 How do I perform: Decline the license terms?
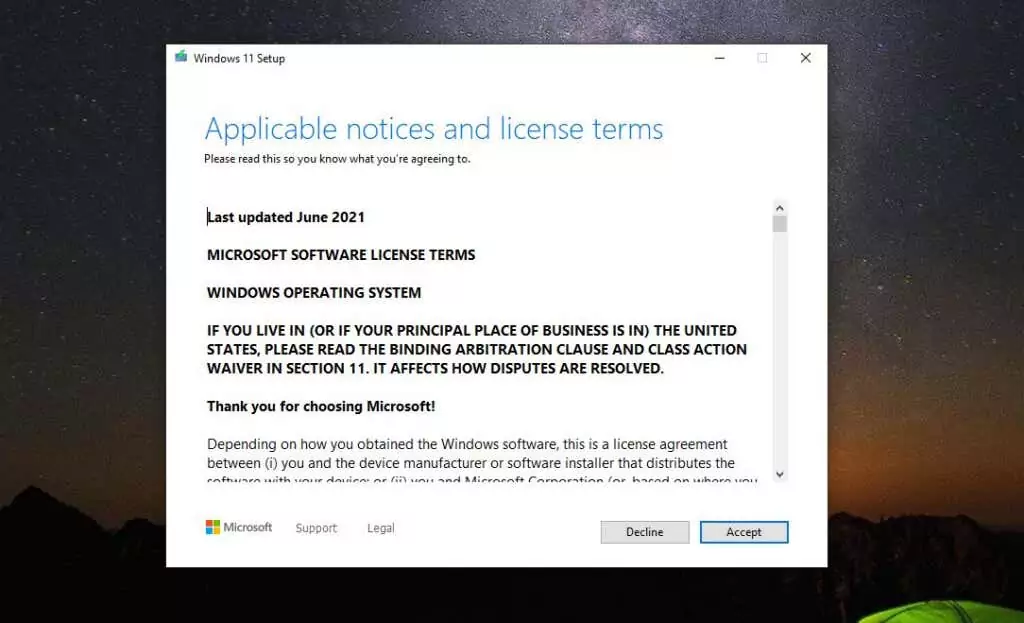645,532
